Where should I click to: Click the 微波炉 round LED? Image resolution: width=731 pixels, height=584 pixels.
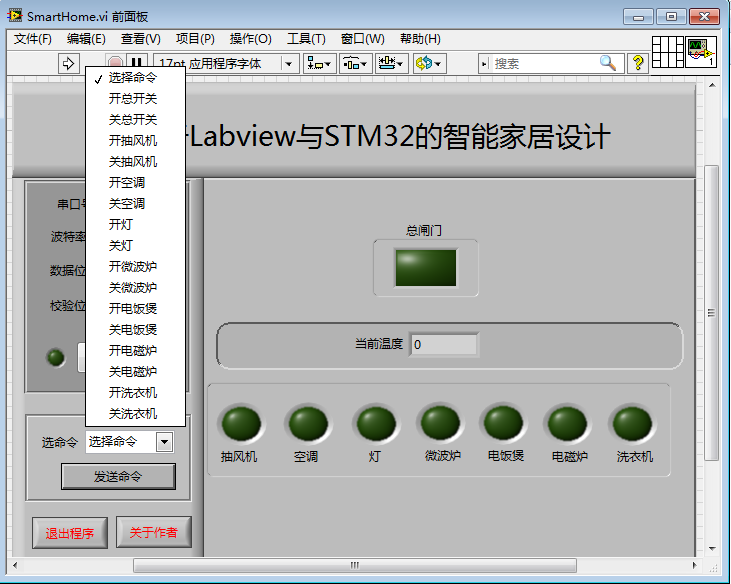pyautogui.click(x=440, y=423)
